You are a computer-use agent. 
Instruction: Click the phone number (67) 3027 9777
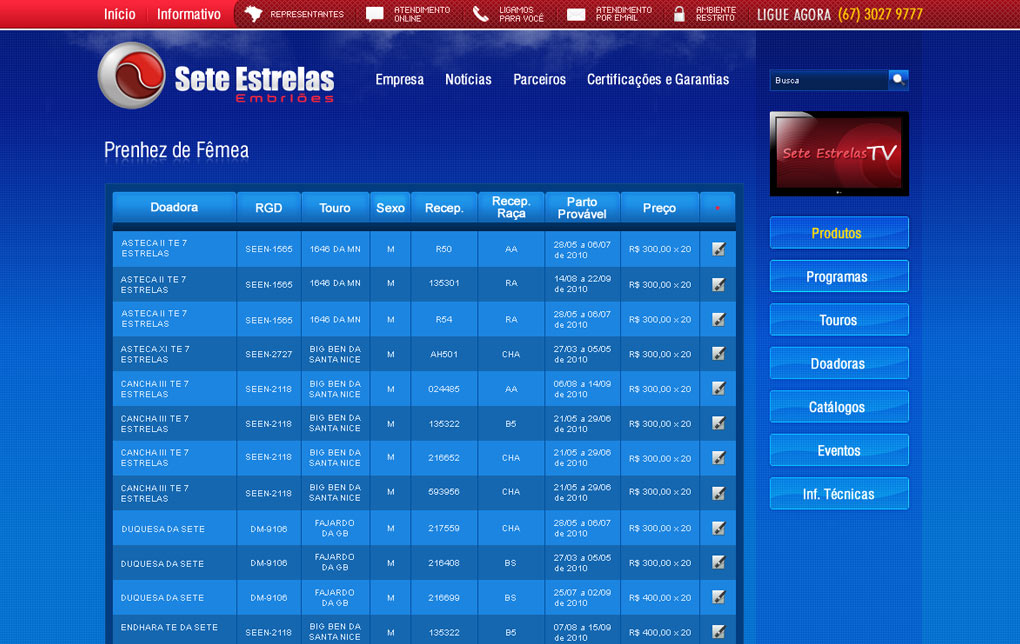tap(880, 14)
